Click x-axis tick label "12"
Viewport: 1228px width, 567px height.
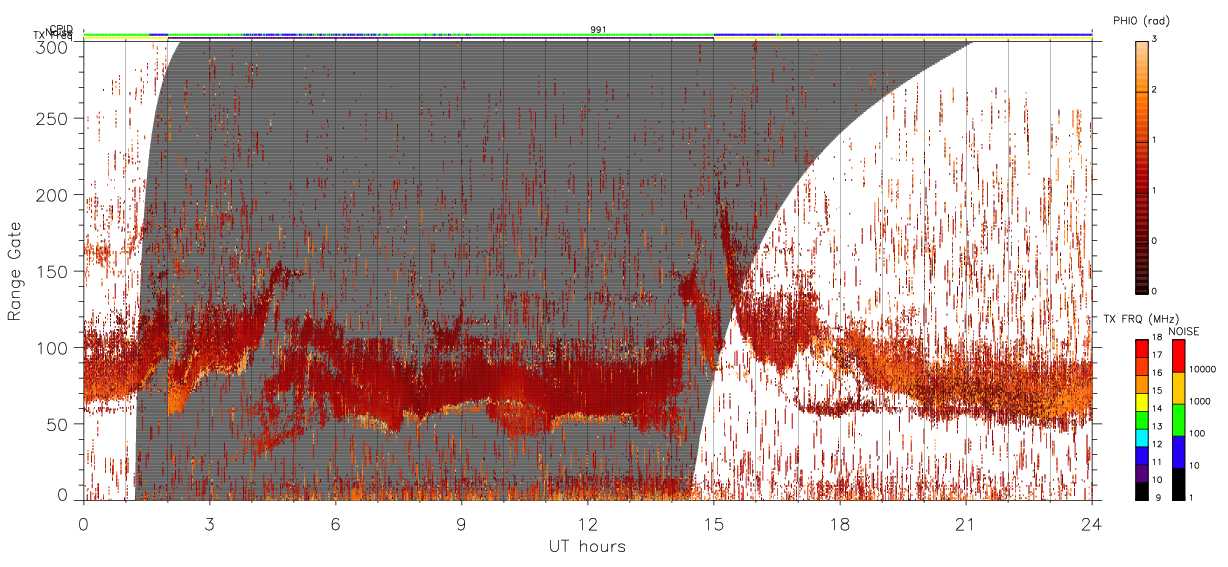588,522
